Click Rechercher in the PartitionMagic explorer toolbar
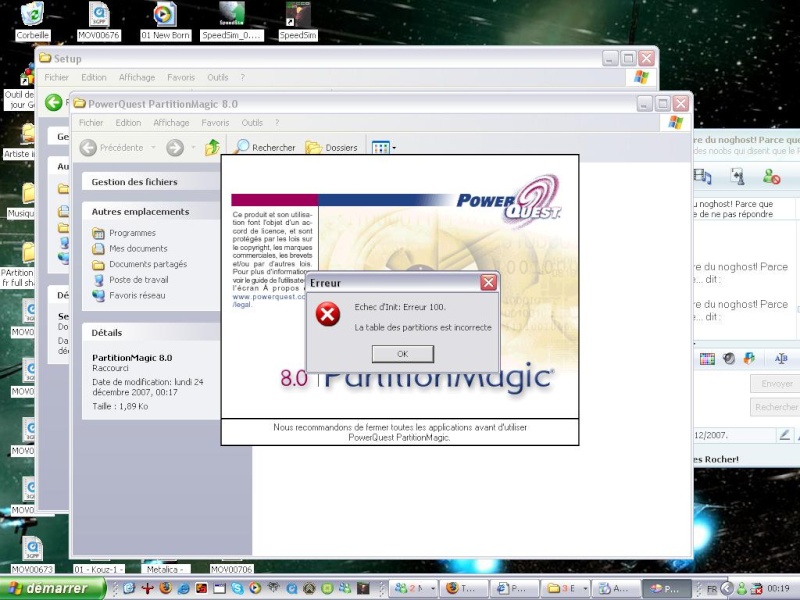This screenshot has width=800, height=600. [265, 147]
